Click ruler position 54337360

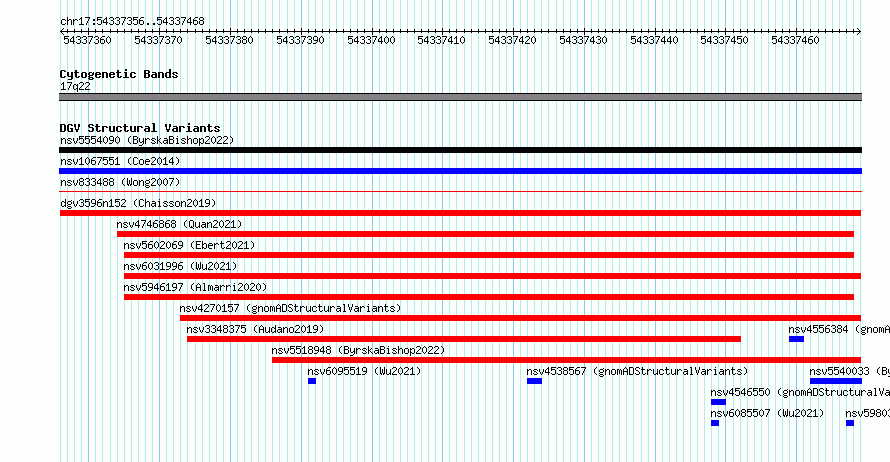pos(87,40)
